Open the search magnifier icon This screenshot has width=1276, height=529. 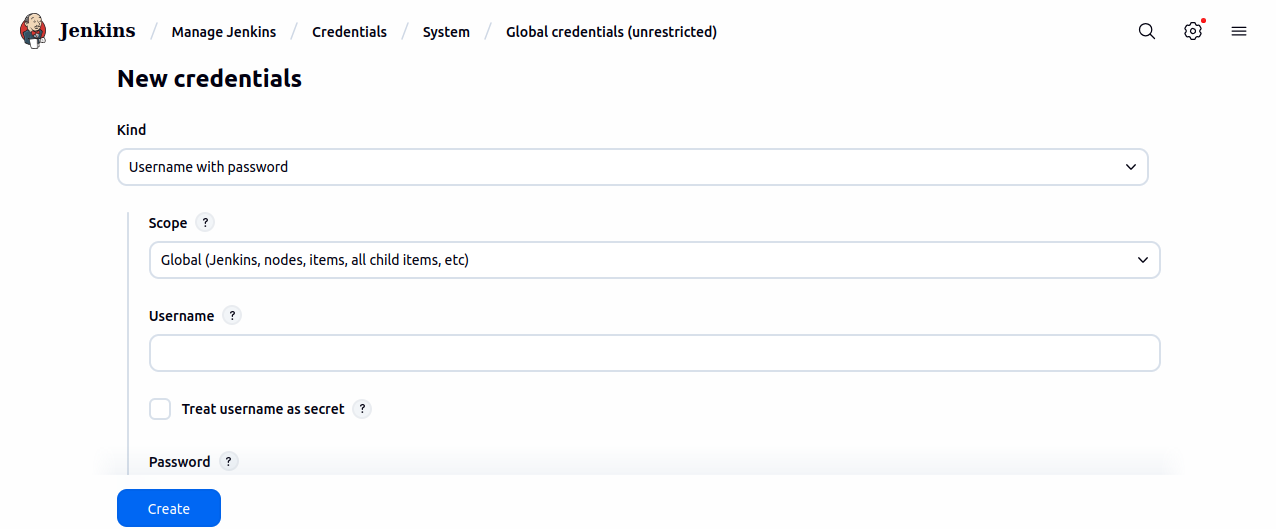pos(1147,31)
